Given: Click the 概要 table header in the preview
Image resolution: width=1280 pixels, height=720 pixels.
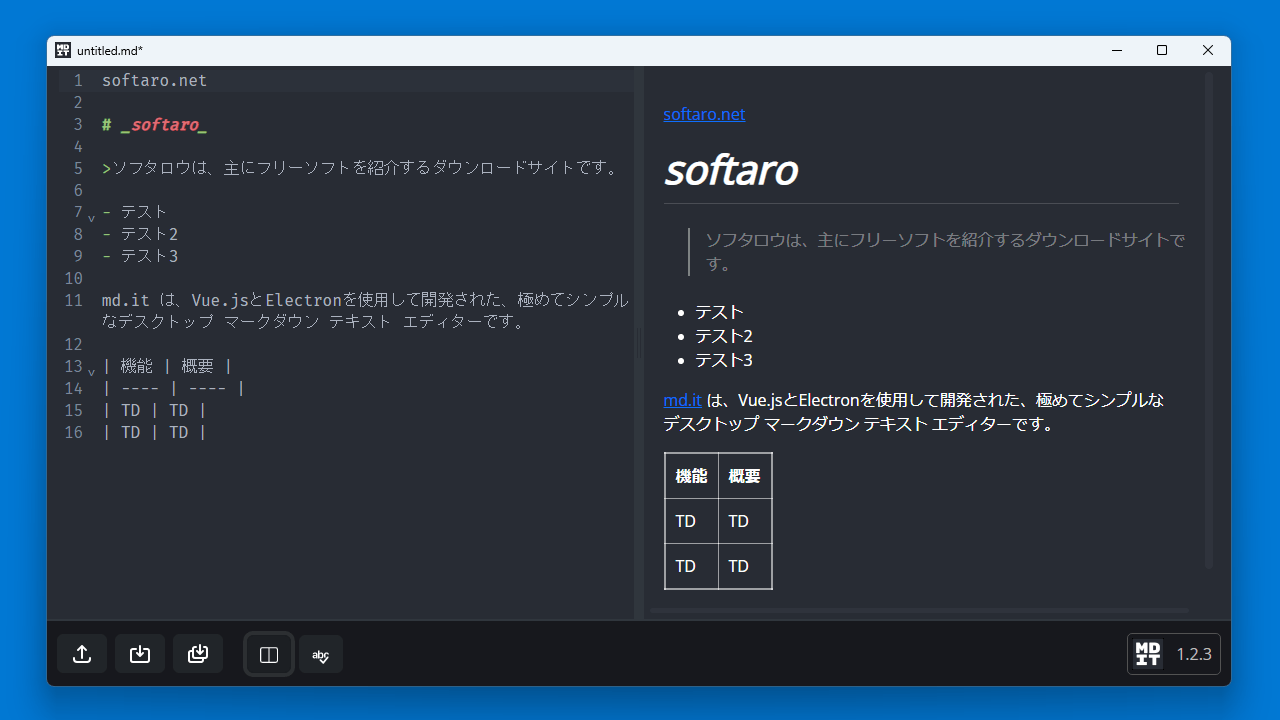Looking at the screenshot, I should 745,476.
